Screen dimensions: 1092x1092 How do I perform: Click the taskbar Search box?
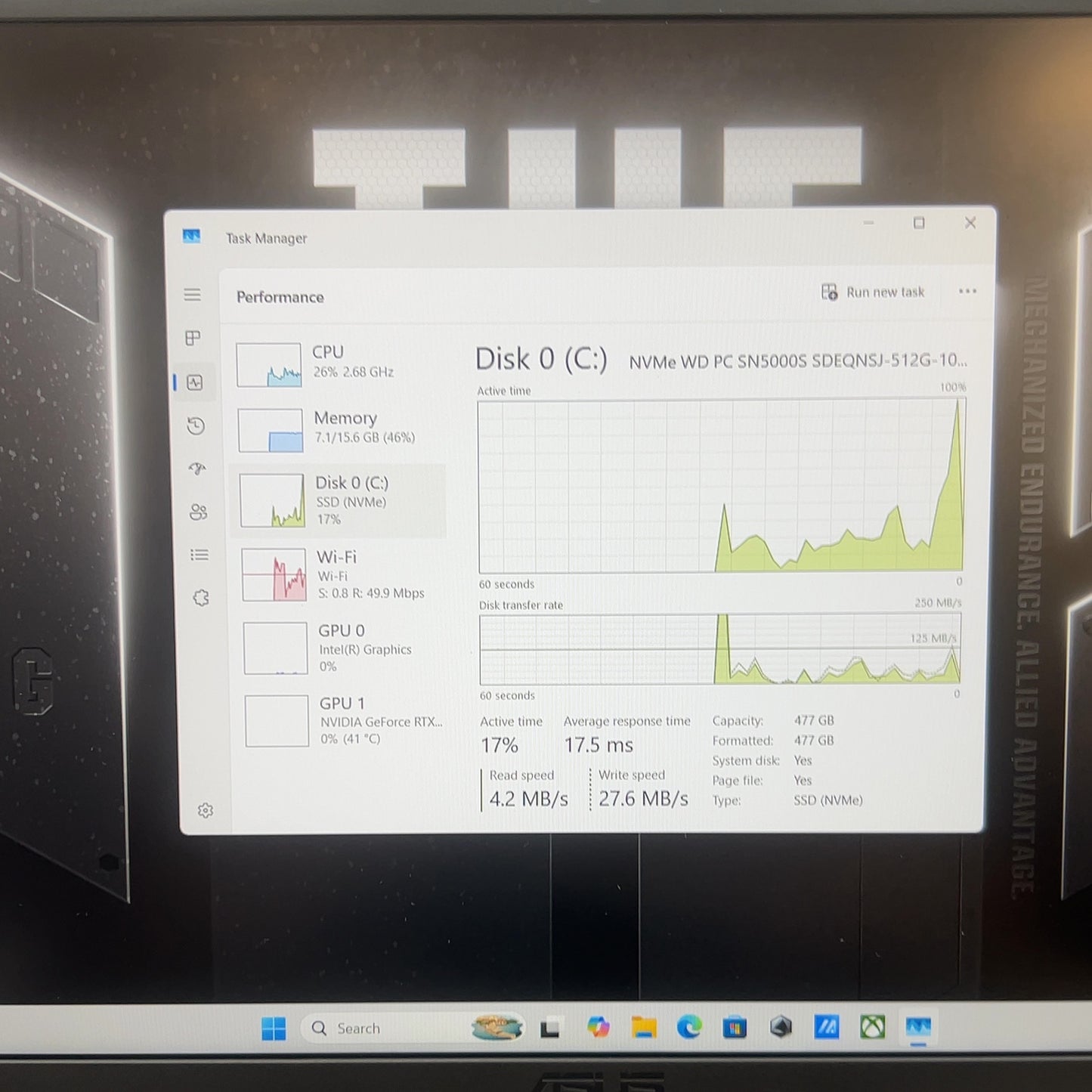pyautogui.click(x=413, y=1029)
